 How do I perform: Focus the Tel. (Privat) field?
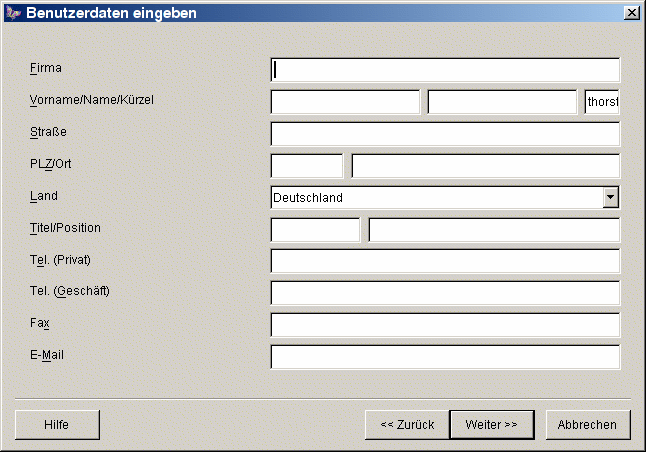(x=445, y=262)
